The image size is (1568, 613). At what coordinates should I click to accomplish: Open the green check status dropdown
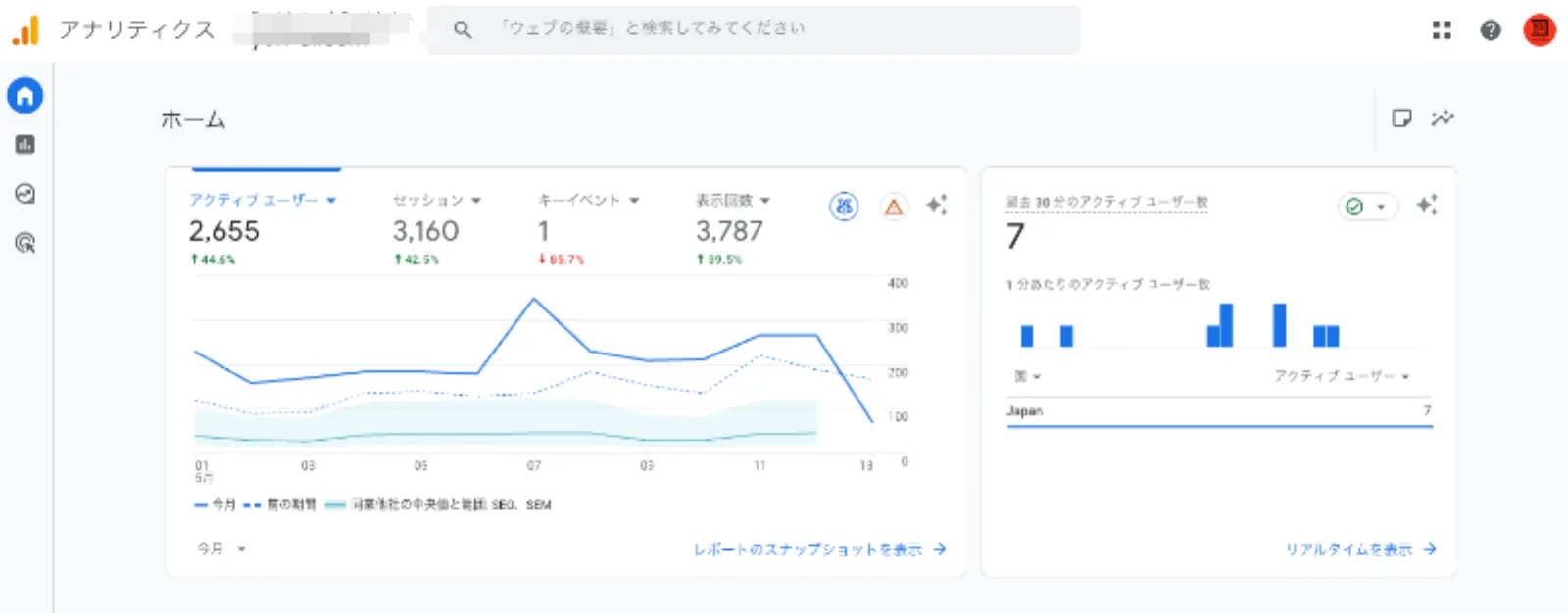coord(1367,206)
